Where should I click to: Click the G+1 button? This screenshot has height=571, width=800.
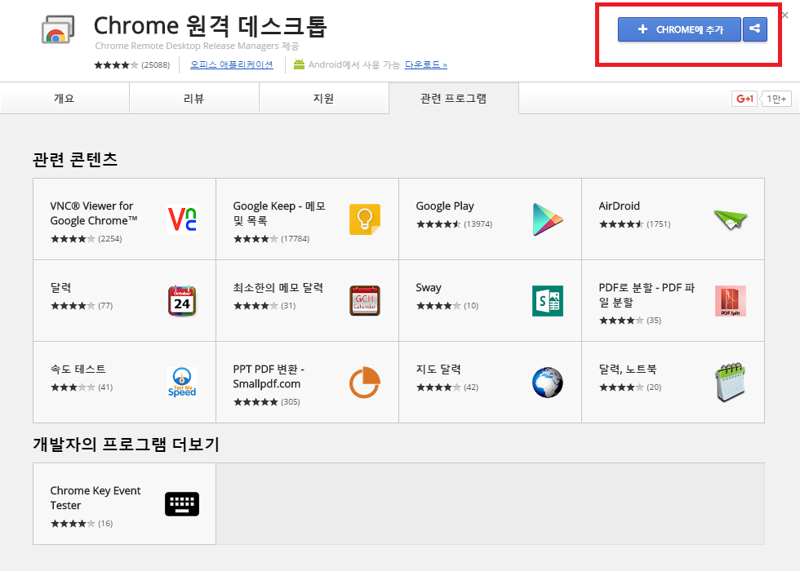coord(744,98)
